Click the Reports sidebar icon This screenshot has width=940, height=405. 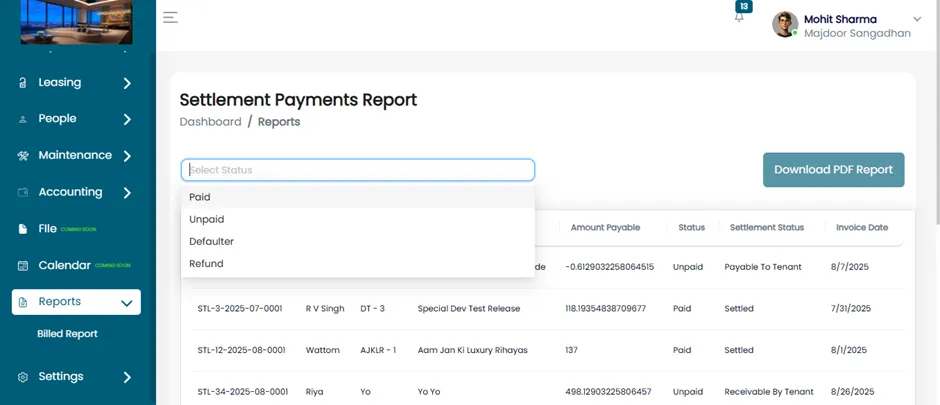(23, 302)
